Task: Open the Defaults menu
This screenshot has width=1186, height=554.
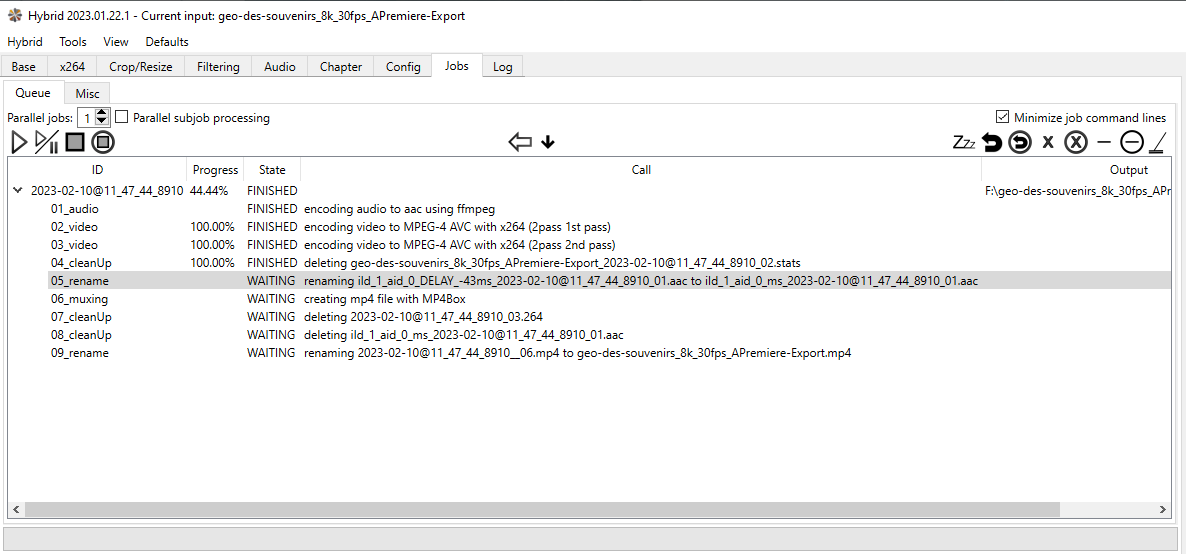Action: 167,42
